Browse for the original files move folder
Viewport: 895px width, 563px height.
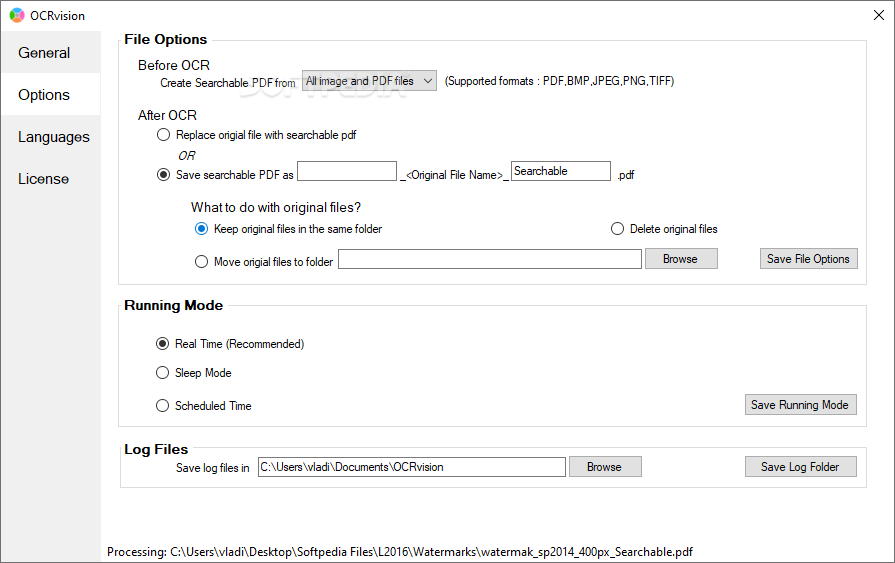[681, 259]
